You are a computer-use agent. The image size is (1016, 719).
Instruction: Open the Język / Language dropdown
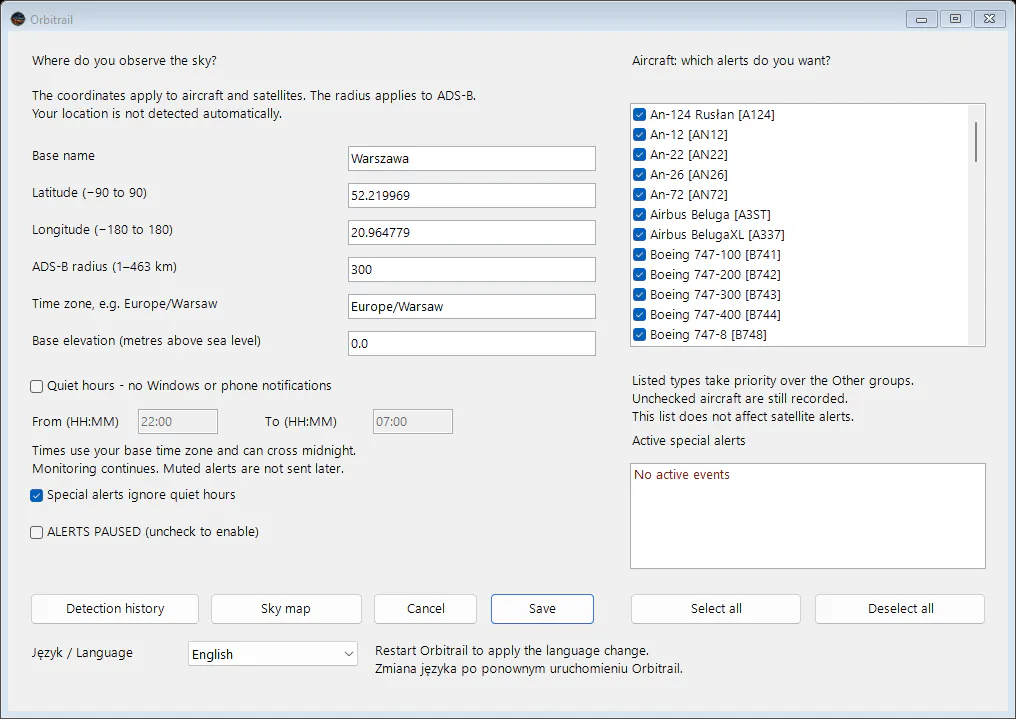coord(273,654)
